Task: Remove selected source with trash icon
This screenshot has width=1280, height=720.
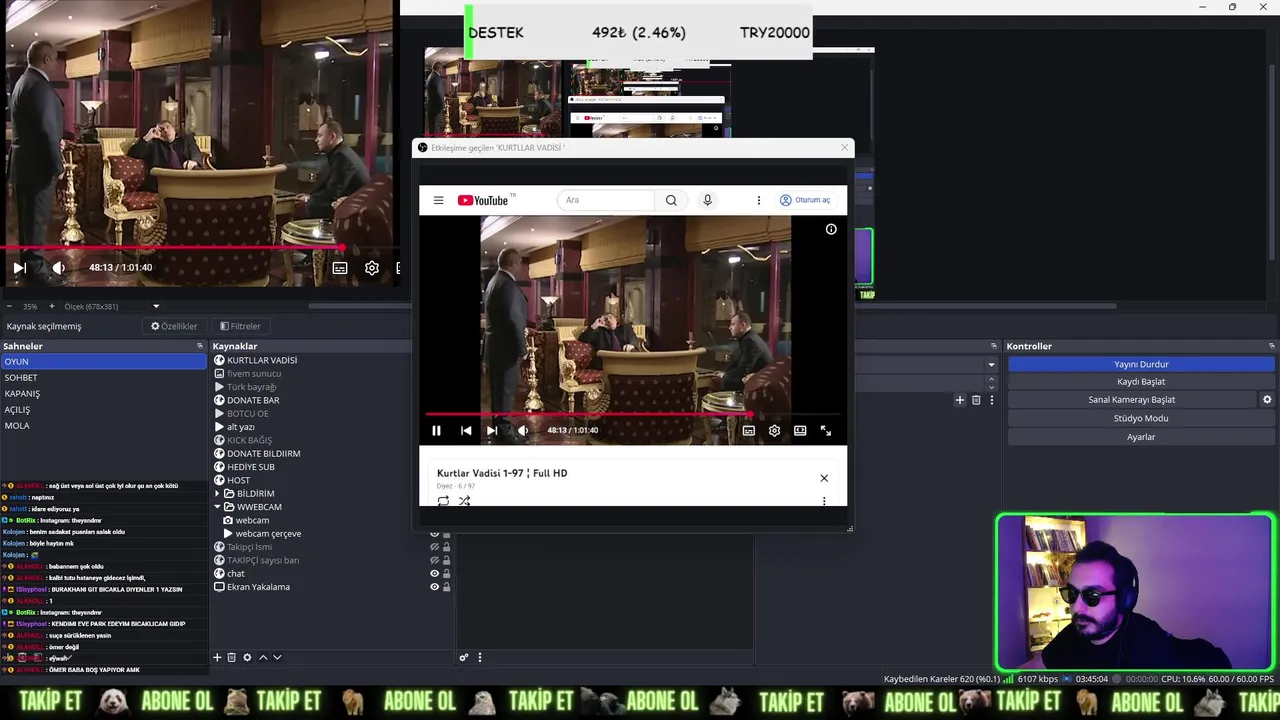Action: 231,657
